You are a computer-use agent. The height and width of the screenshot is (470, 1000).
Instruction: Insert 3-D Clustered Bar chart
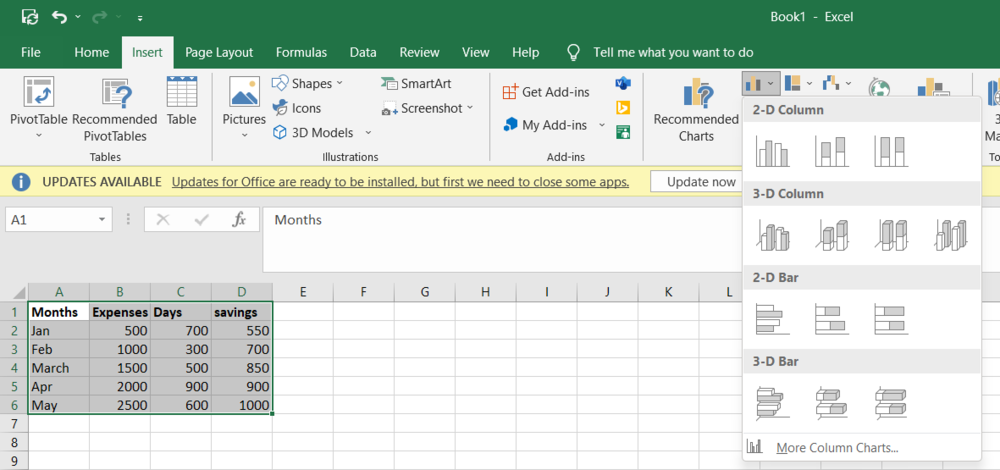pos(772,402)
